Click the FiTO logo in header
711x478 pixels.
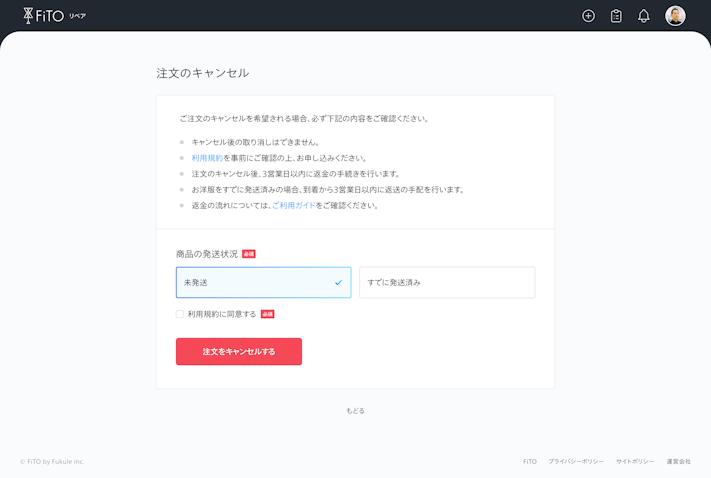(x=54, y=16)
